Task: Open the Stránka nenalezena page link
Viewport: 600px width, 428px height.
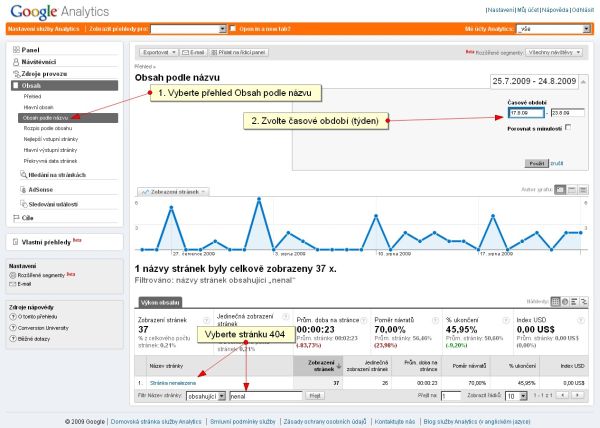Action: pyautogui.click(x=173, y=383)
